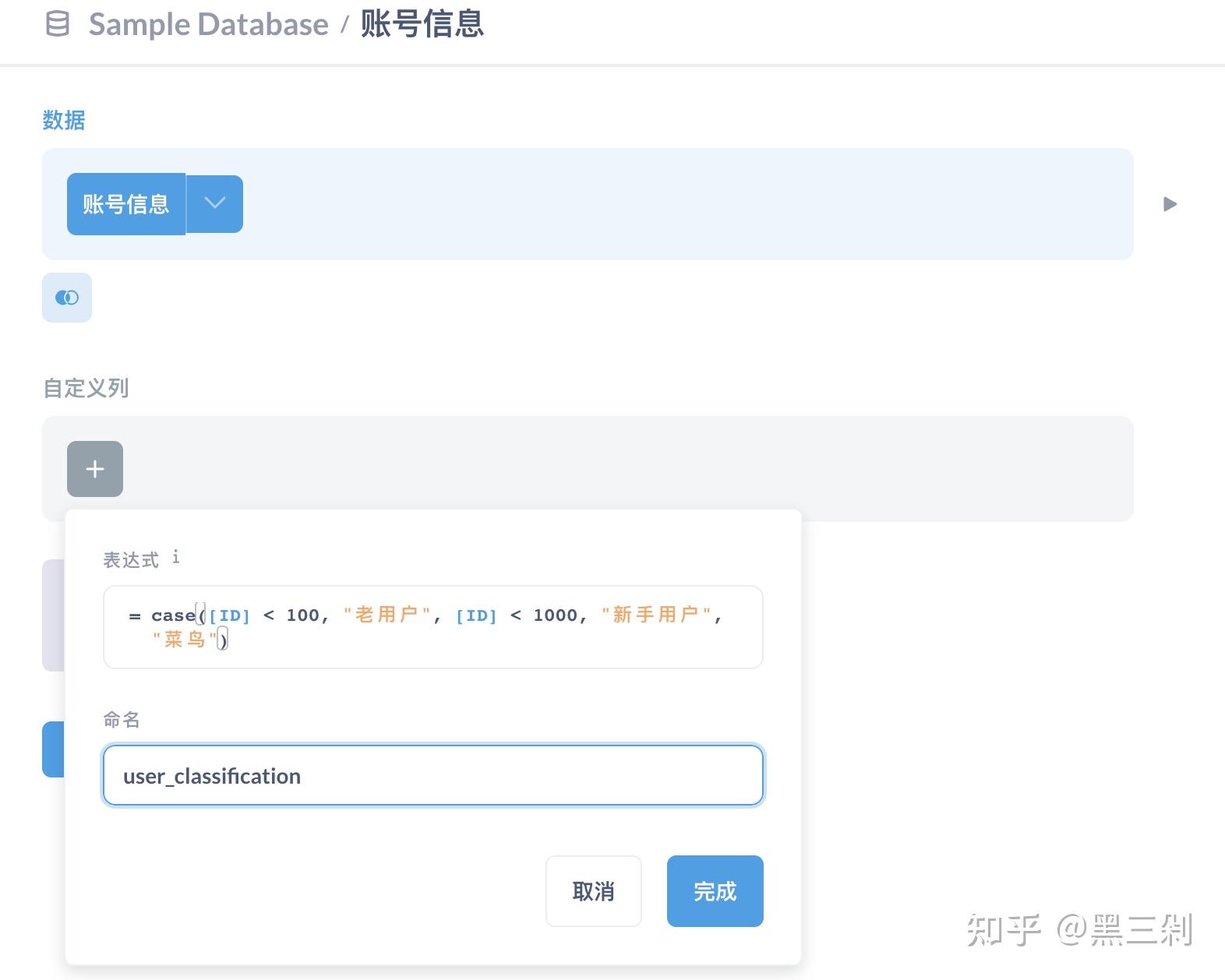
Task: Confirm with the 完成 button
Action: tap(715, 891)
